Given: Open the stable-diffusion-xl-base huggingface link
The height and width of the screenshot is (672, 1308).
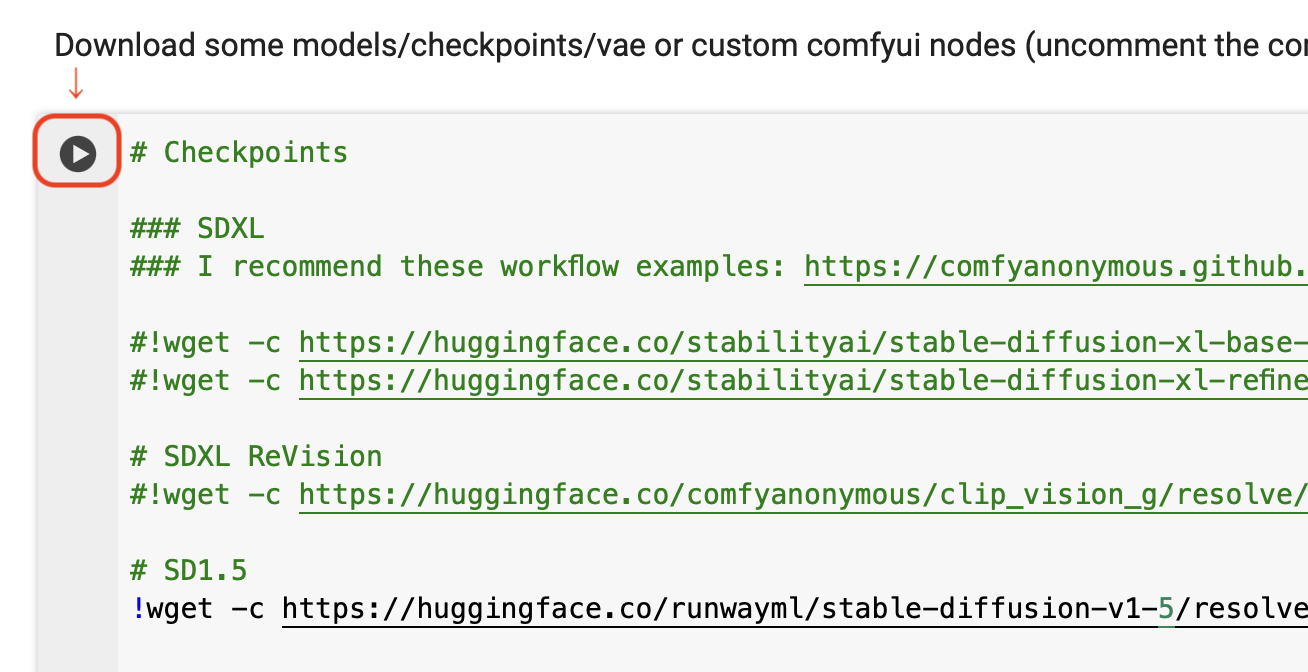Looking at the screenshot, I should [802, 343].
